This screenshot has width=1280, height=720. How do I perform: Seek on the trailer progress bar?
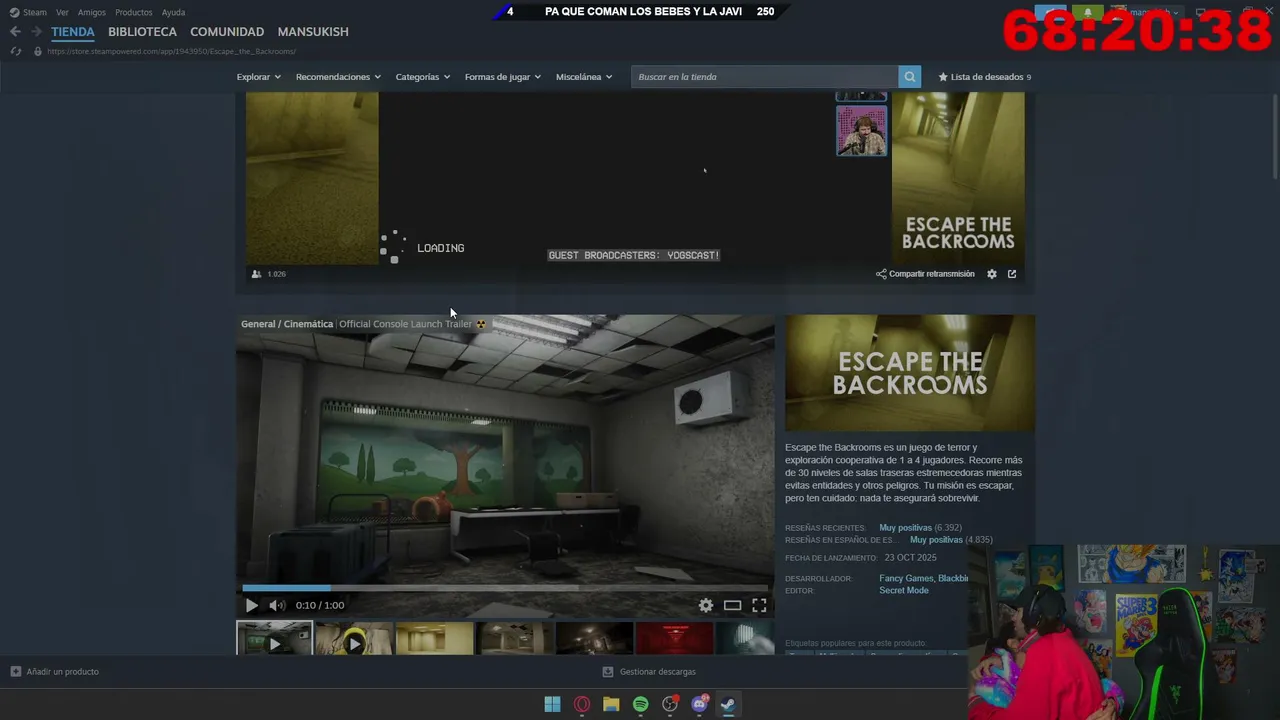tap(505, 588)
